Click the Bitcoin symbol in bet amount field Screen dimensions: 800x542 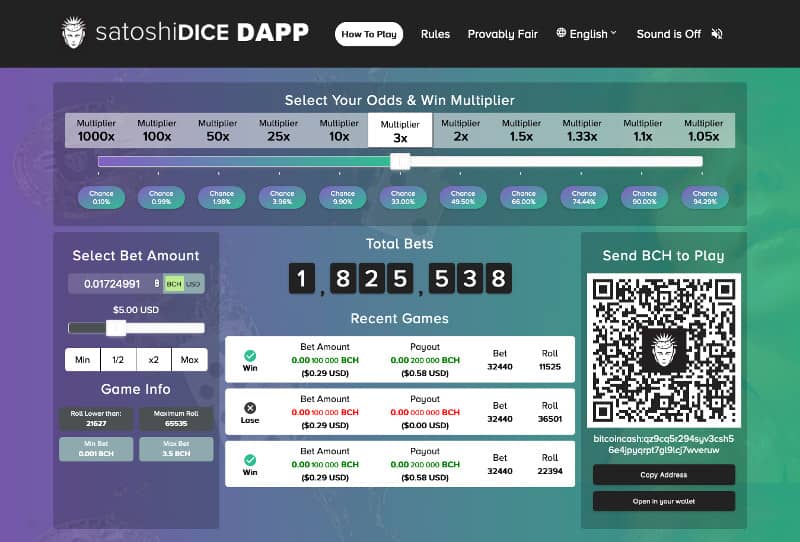point(157,283)
